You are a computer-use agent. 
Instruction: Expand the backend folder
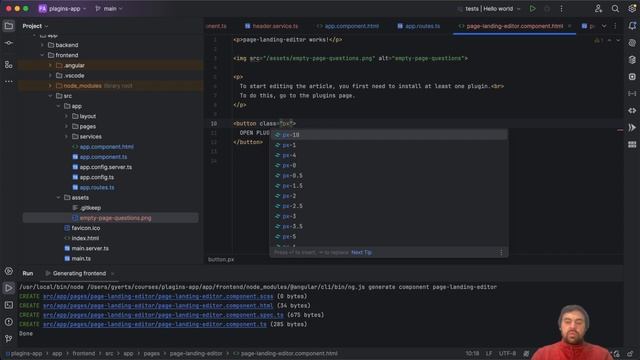pos(42,45)
